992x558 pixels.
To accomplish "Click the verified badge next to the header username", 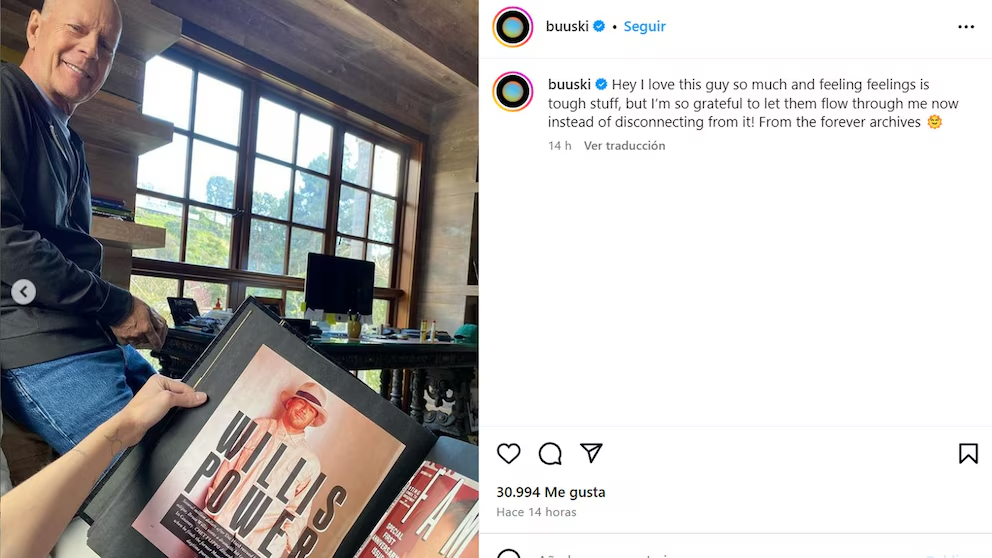I will [x=598, y=26].
